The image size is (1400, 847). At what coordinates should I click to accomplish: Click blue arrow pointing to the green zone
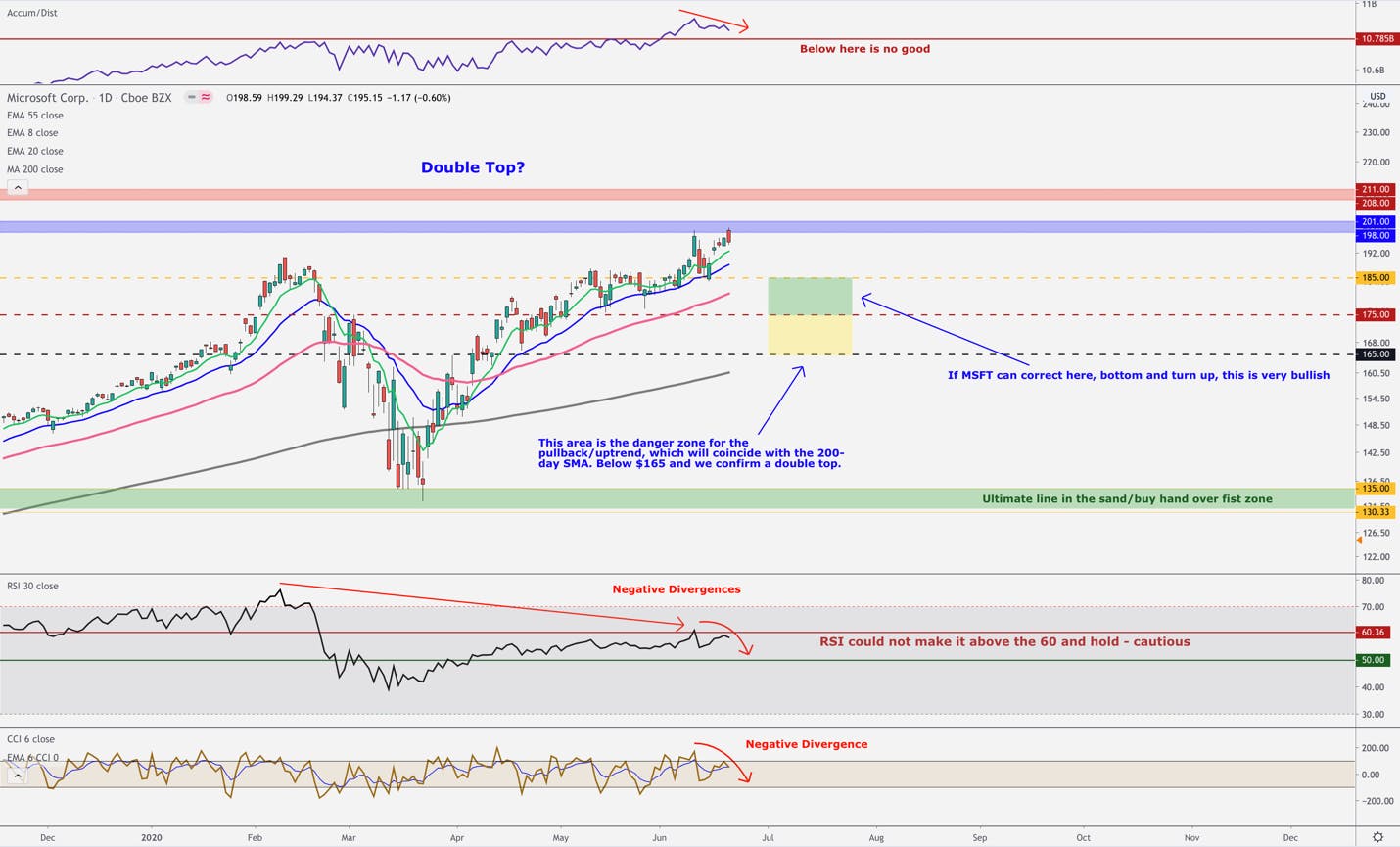945,331
